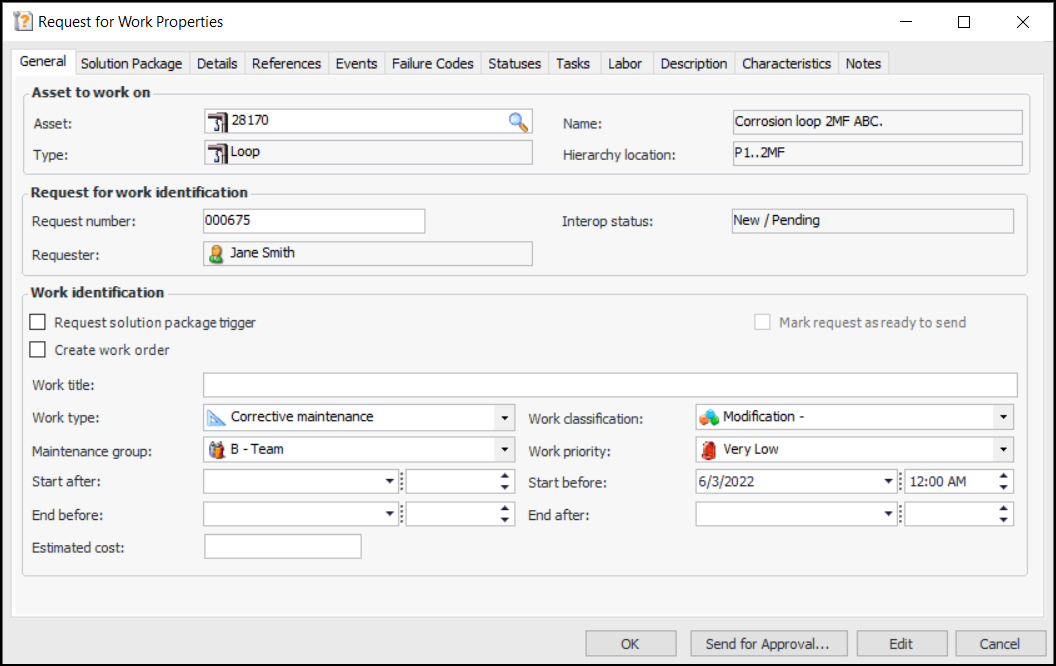The height and width of the screenshot is (666, 1056).
Task: Click the Type field Loop icon
Action: [x=217, y=153]
